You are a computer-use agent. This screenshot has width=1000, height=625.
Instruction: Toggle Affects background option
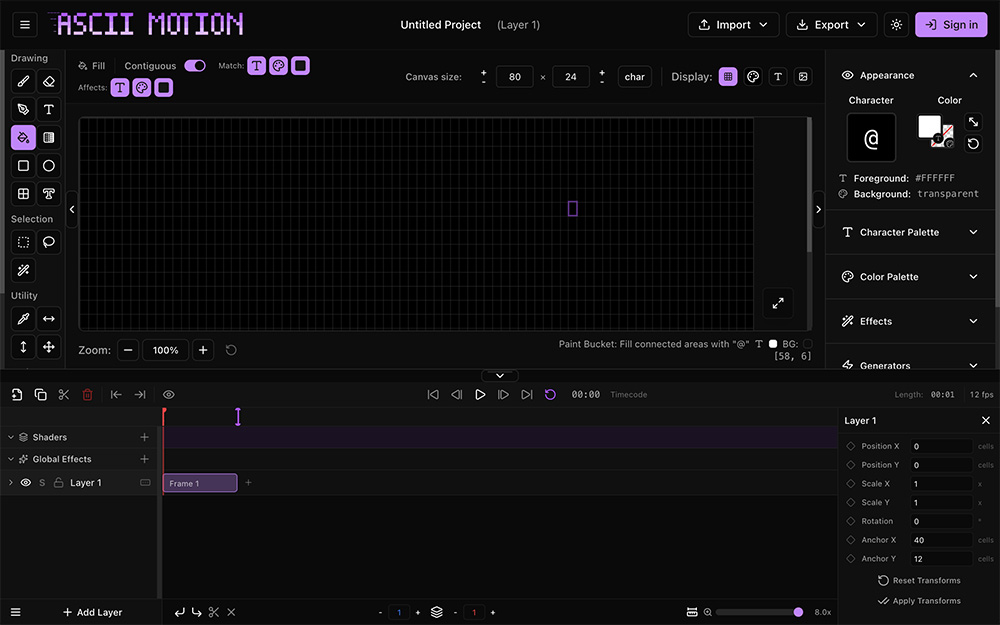pos(164,87)
